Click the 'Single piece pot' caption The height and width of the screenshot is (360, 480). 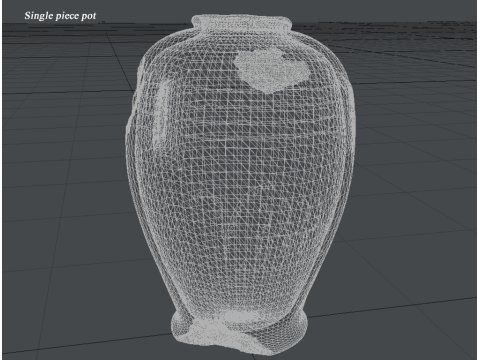60,16
